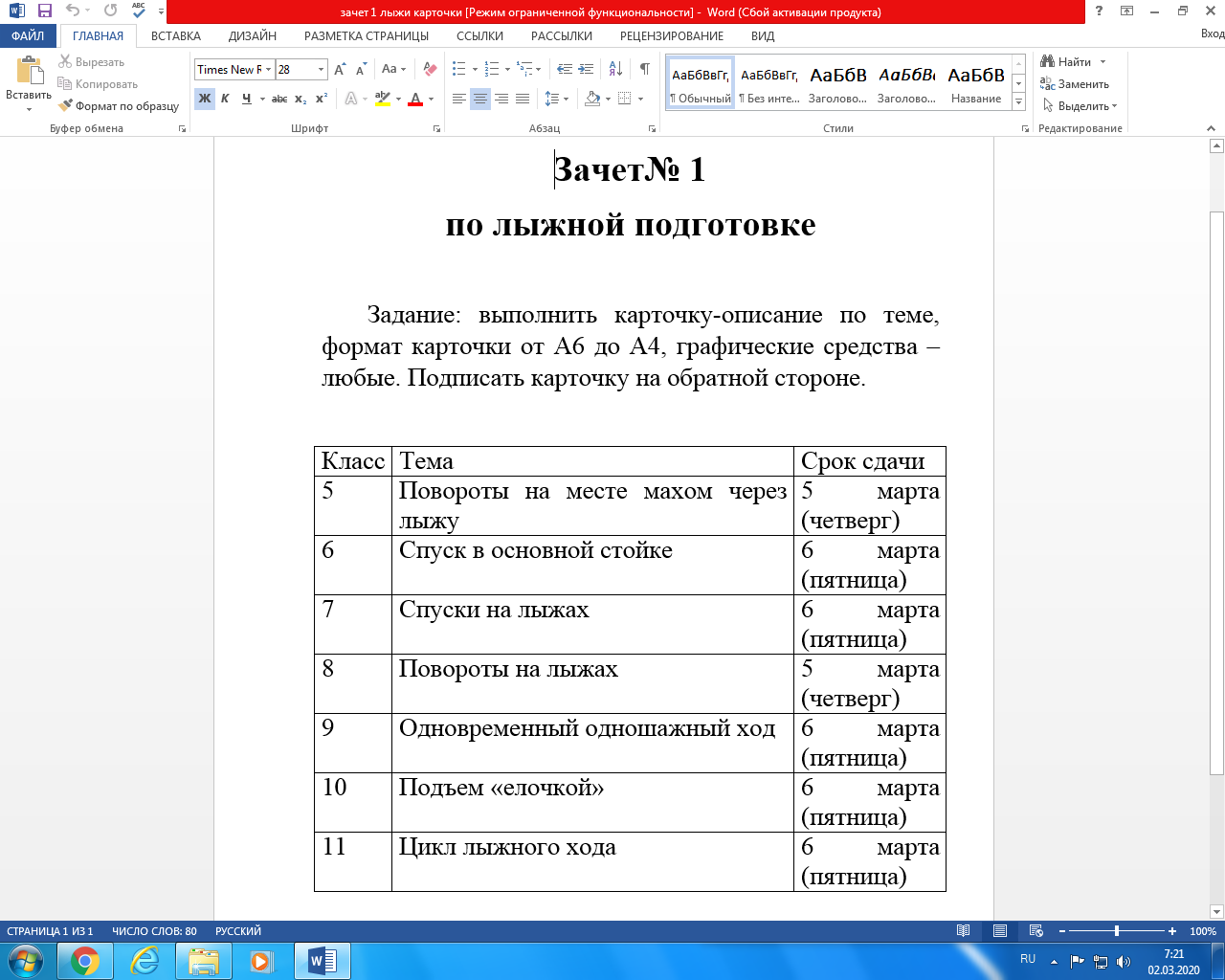The height and width of the screenshot is (980, 1225).
Task: Click the Вырезать button
Action: coord(91,62)
